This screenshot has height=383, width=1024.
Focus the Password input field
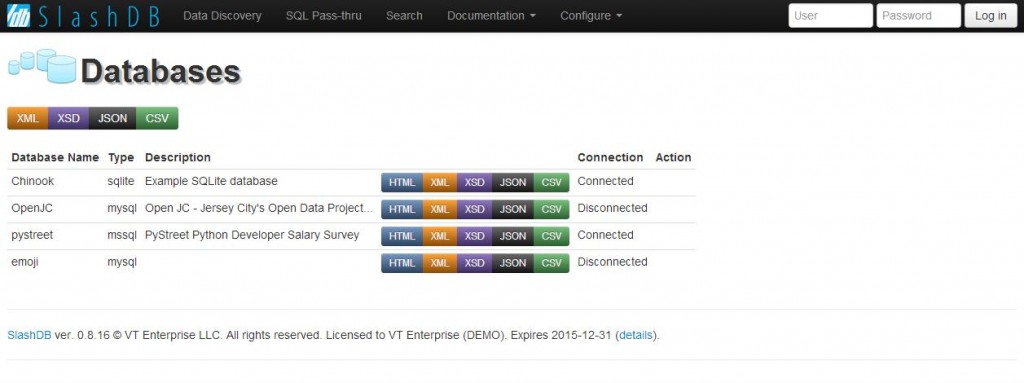(918, 16)
